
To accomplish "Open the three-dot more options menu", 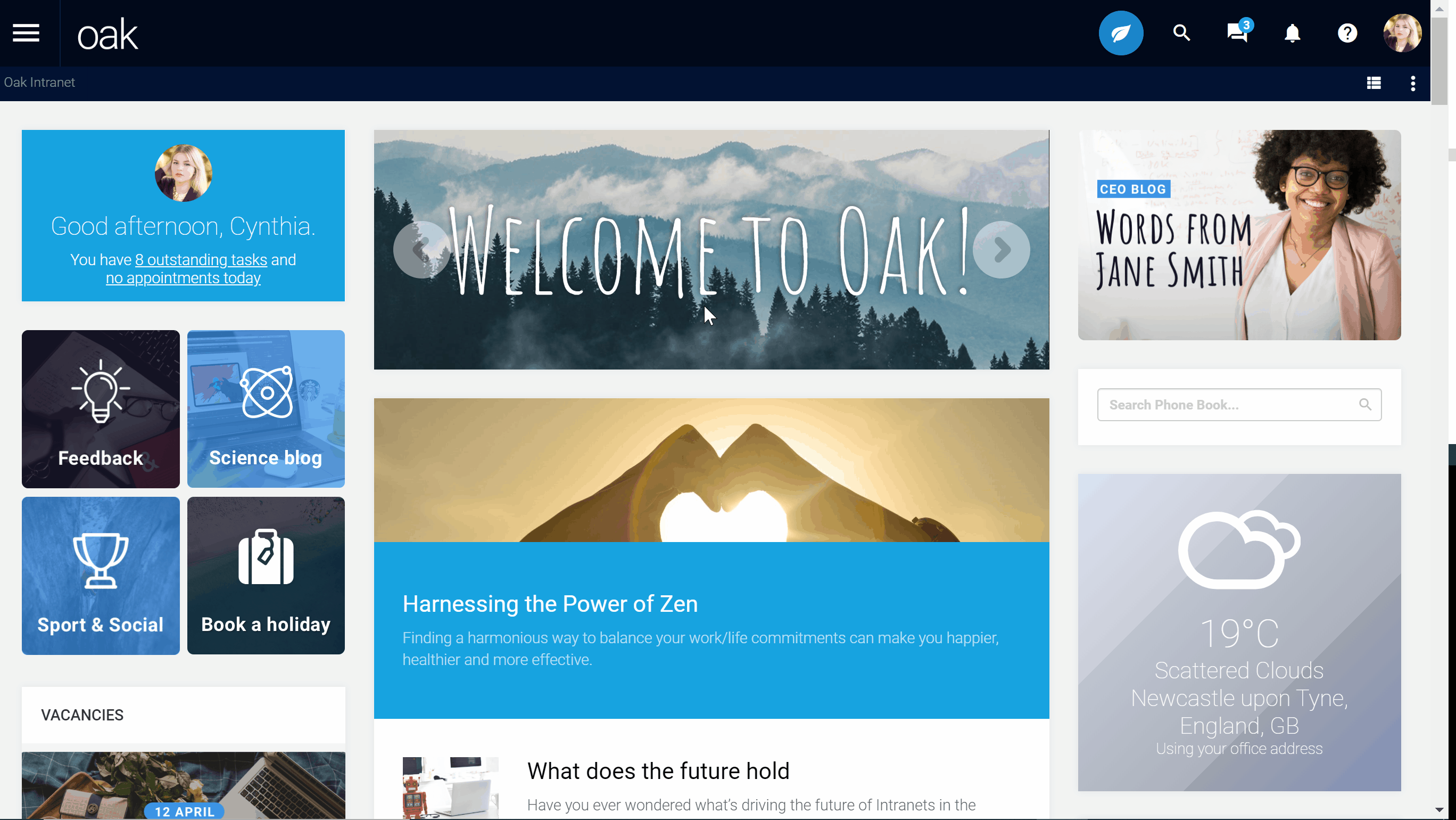I will pyautogui.click(x=1413, y=83).
